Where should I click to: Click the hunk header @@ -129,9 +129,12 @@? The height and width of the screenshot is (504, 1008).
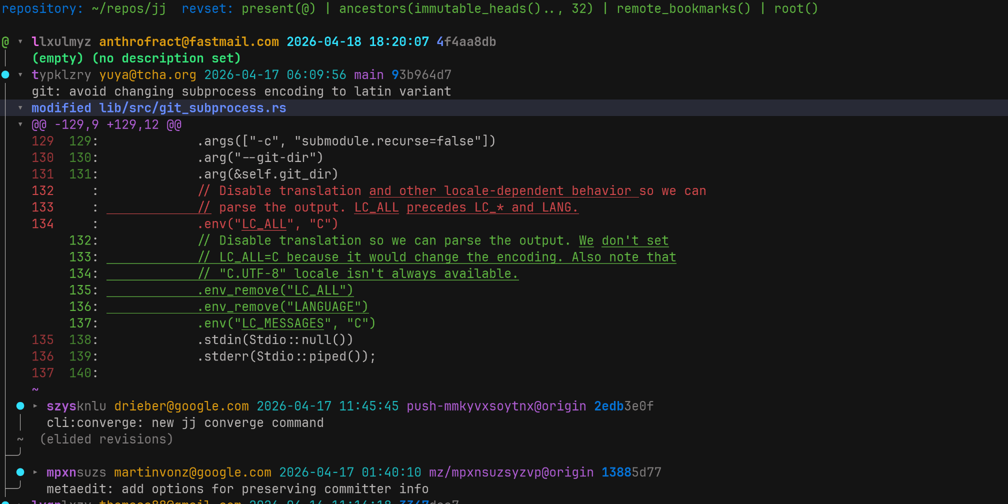(x=106, y=125)
